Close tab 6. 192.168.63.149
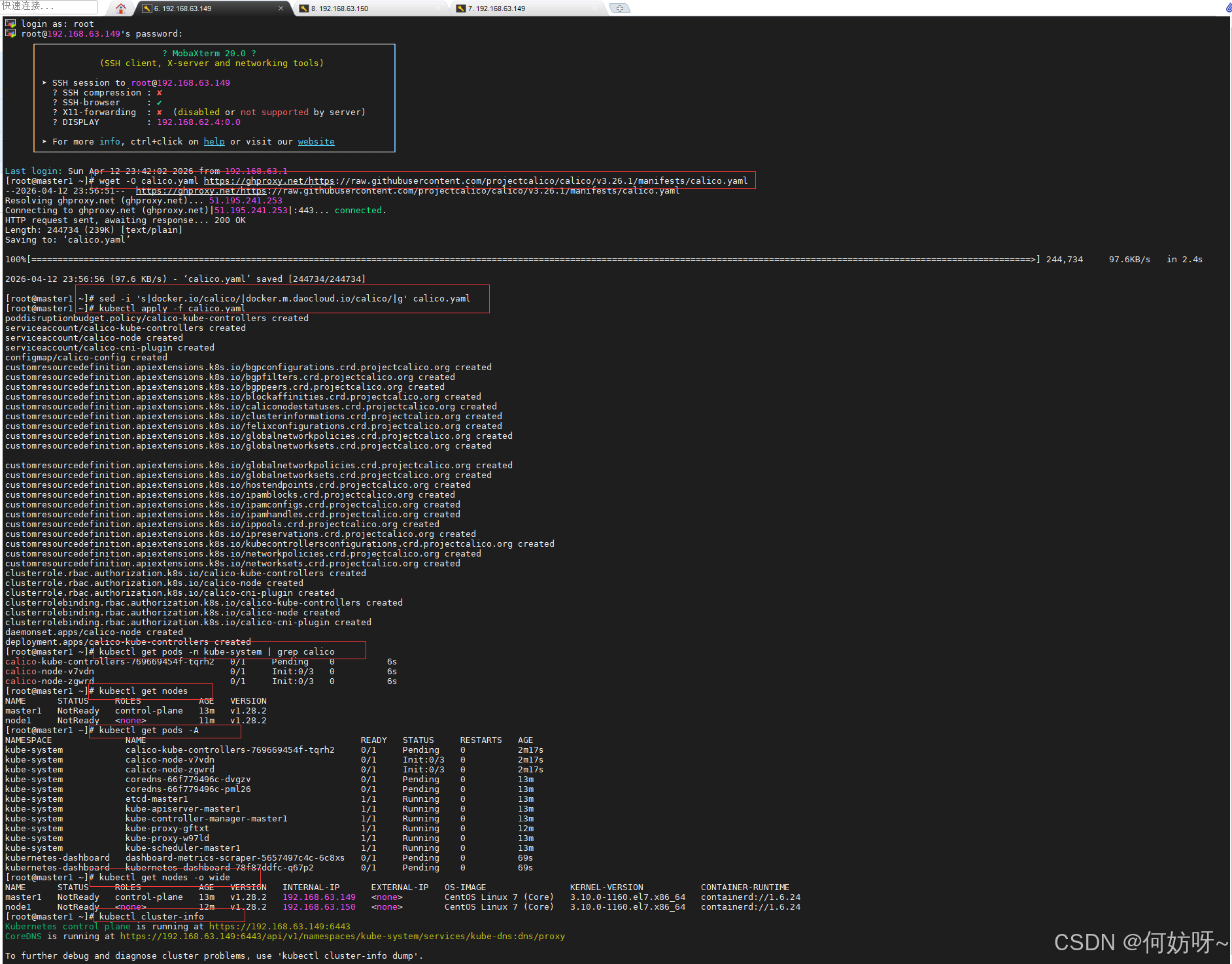The width and height of the screenshot is (1232, 964). coord(281,9)
